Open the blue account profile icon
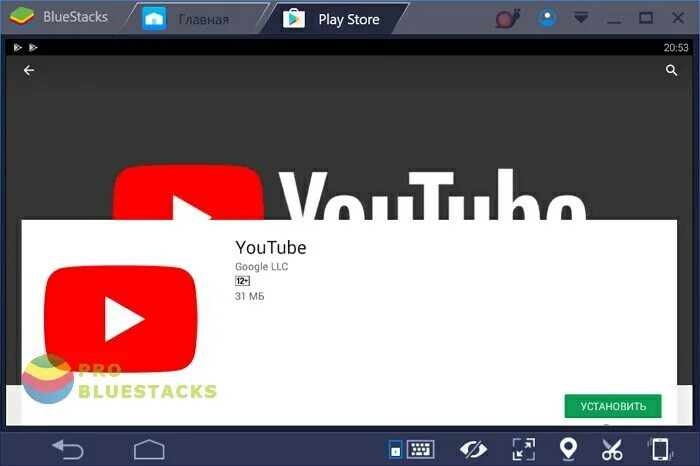Image resolution: width=700 pixels, height=466 pixels. tap(547, 18)
